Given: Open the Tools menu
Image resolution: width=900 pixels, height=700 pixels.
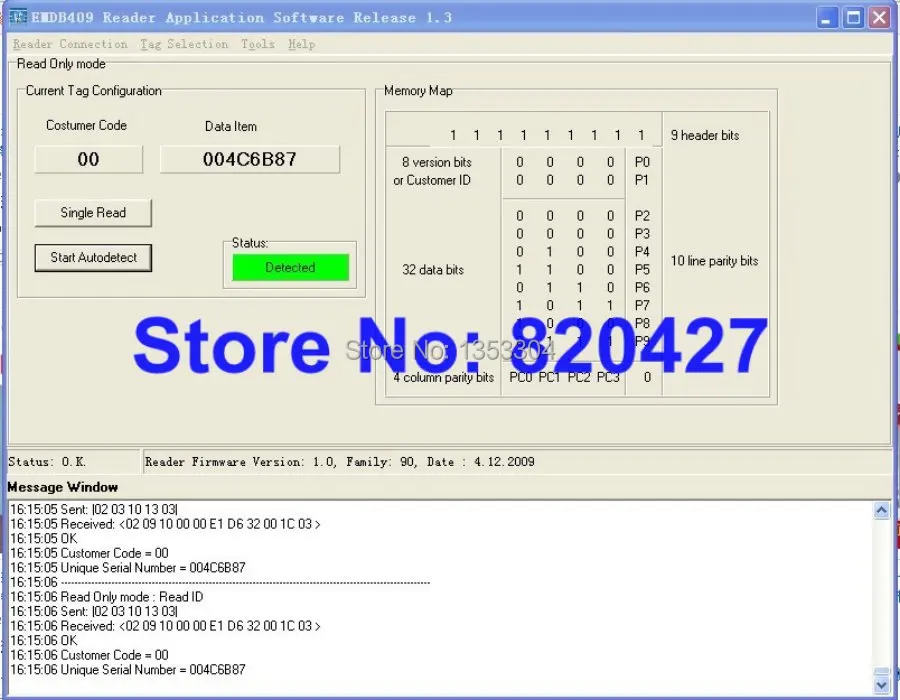Looking at the screenshot, I should [x=257, y=44].
